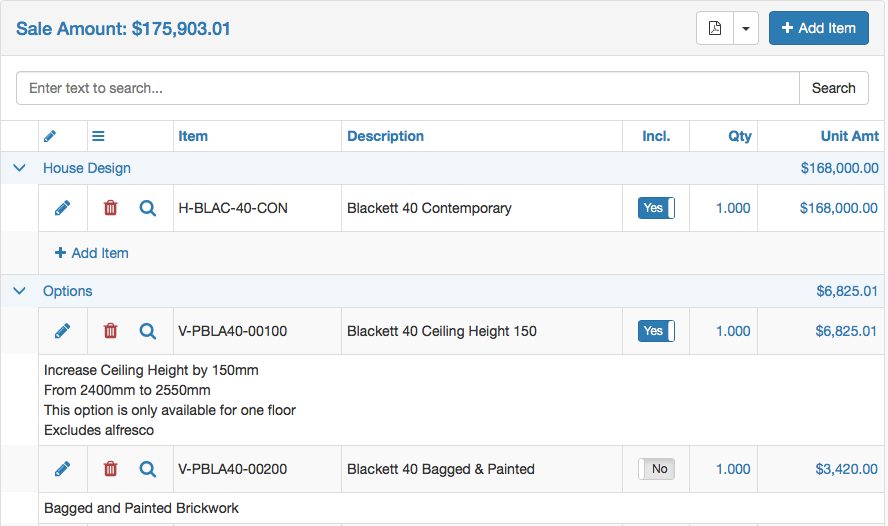Add Item link under House Design
Viewport: 888px width, 526px height.
coord(92,253)
